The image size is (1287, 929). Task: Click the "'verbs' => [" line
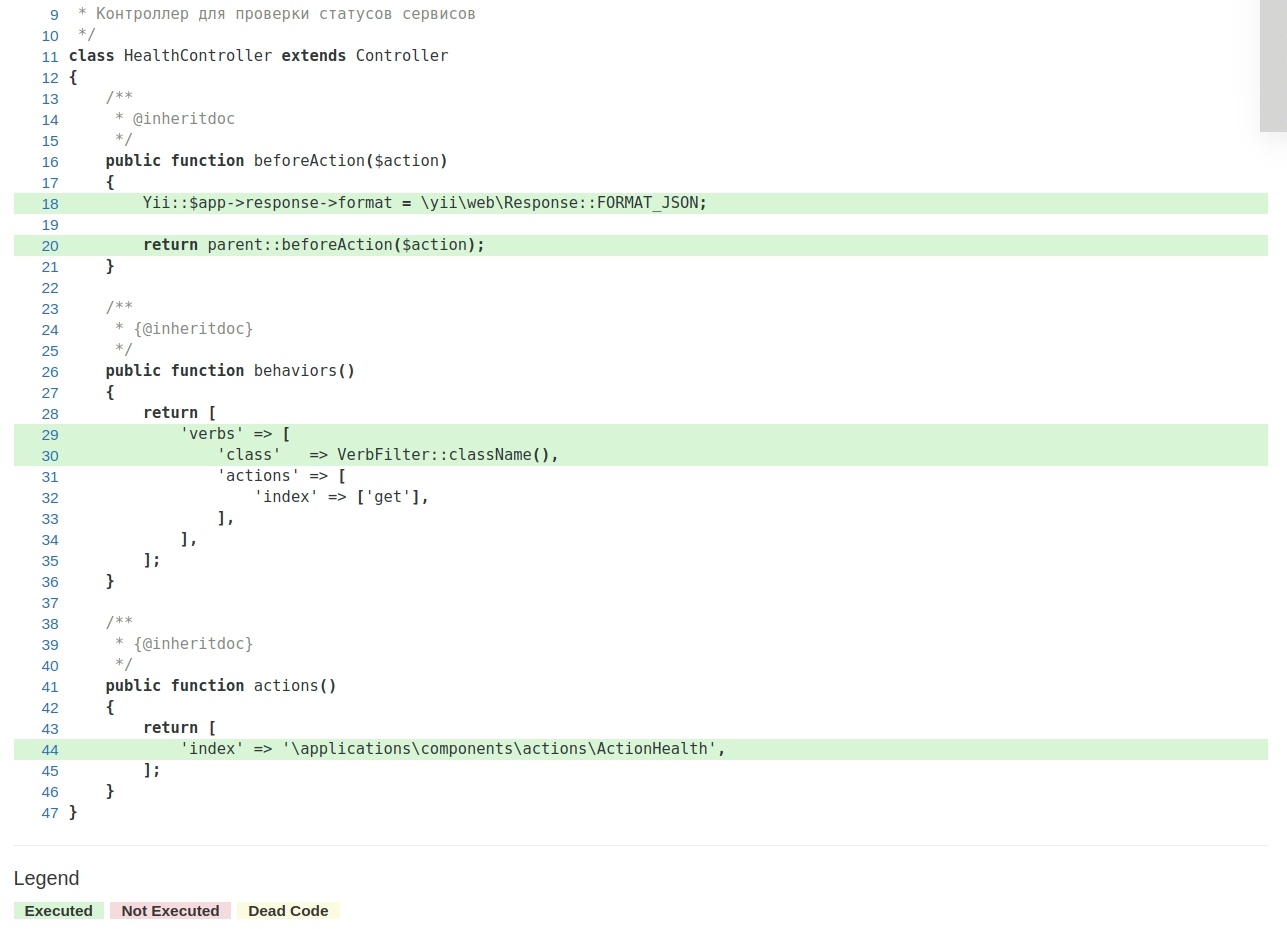tap(640, 435)
